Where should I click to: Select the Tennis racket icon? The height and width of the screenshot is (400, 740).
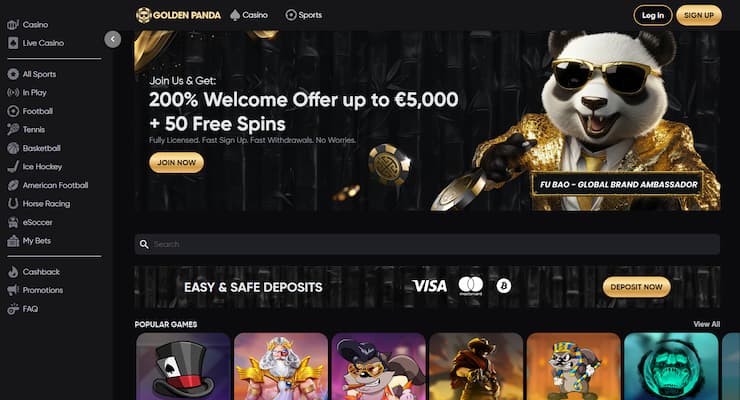pos(13,129)
